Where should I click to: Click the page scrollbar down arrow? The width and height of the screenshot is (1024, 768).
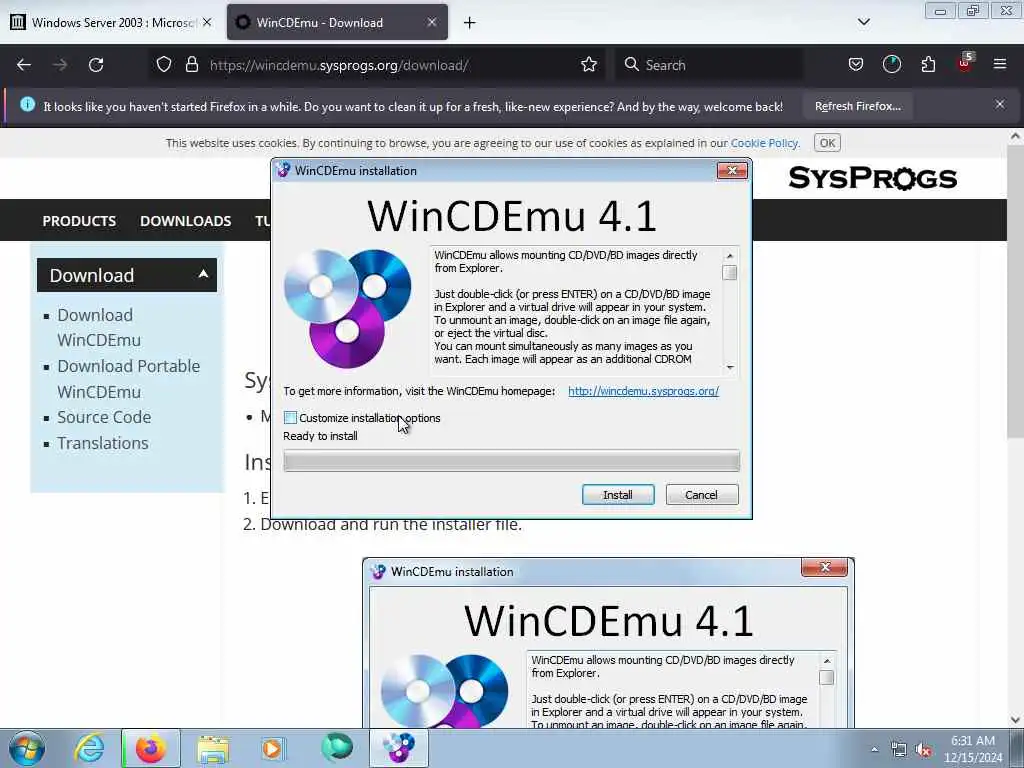pyautogui.click(x=1014, y=719)
